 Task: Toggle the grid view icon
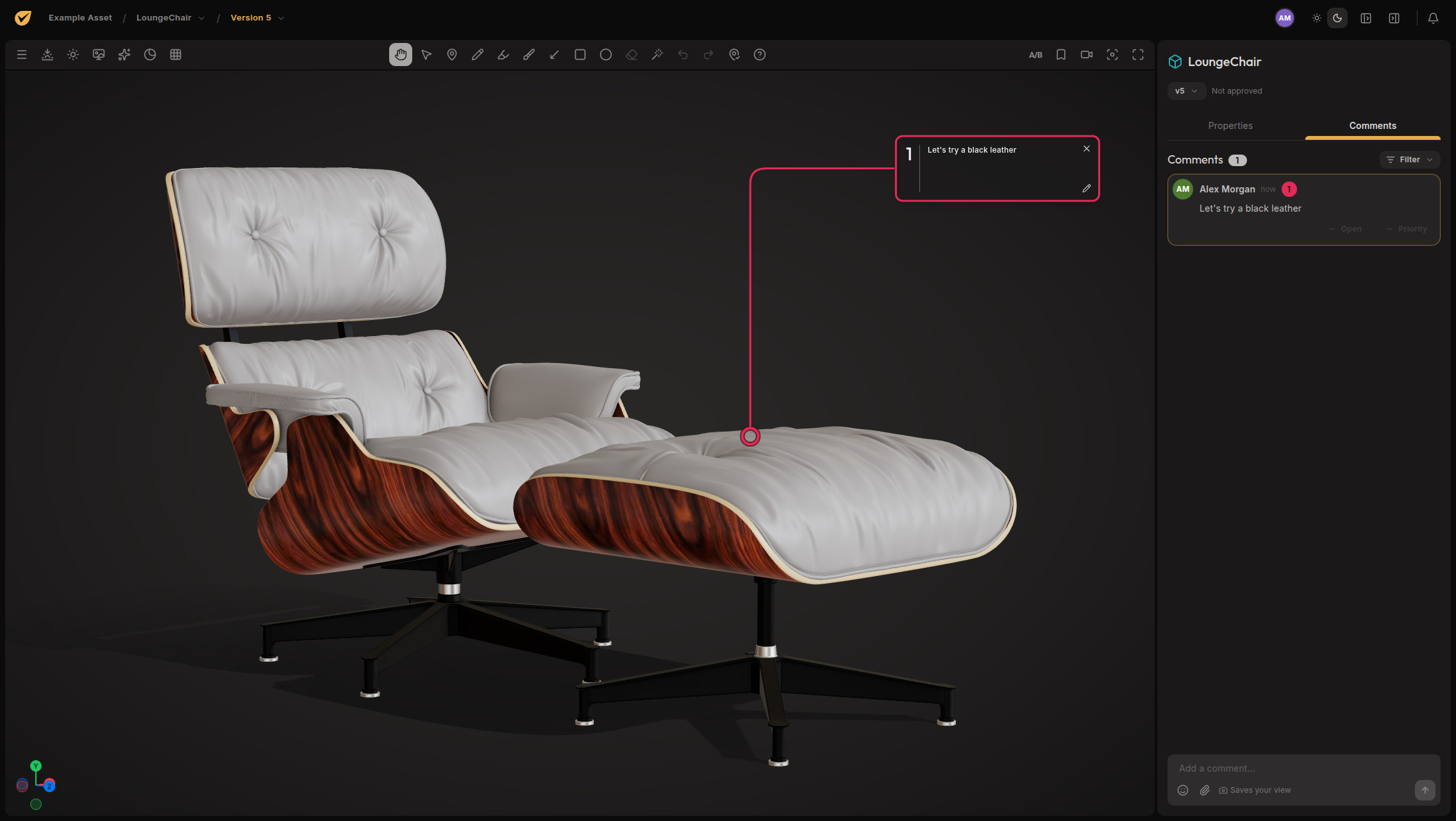point(176,55)
